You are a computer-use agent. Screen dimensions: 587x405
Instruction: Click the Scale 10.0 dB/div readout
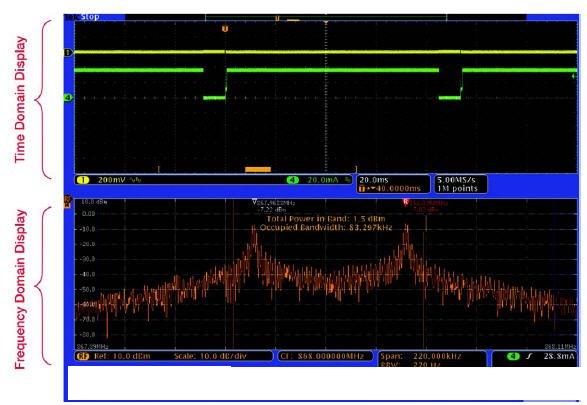pyautogui.click(x=210, y=356)
